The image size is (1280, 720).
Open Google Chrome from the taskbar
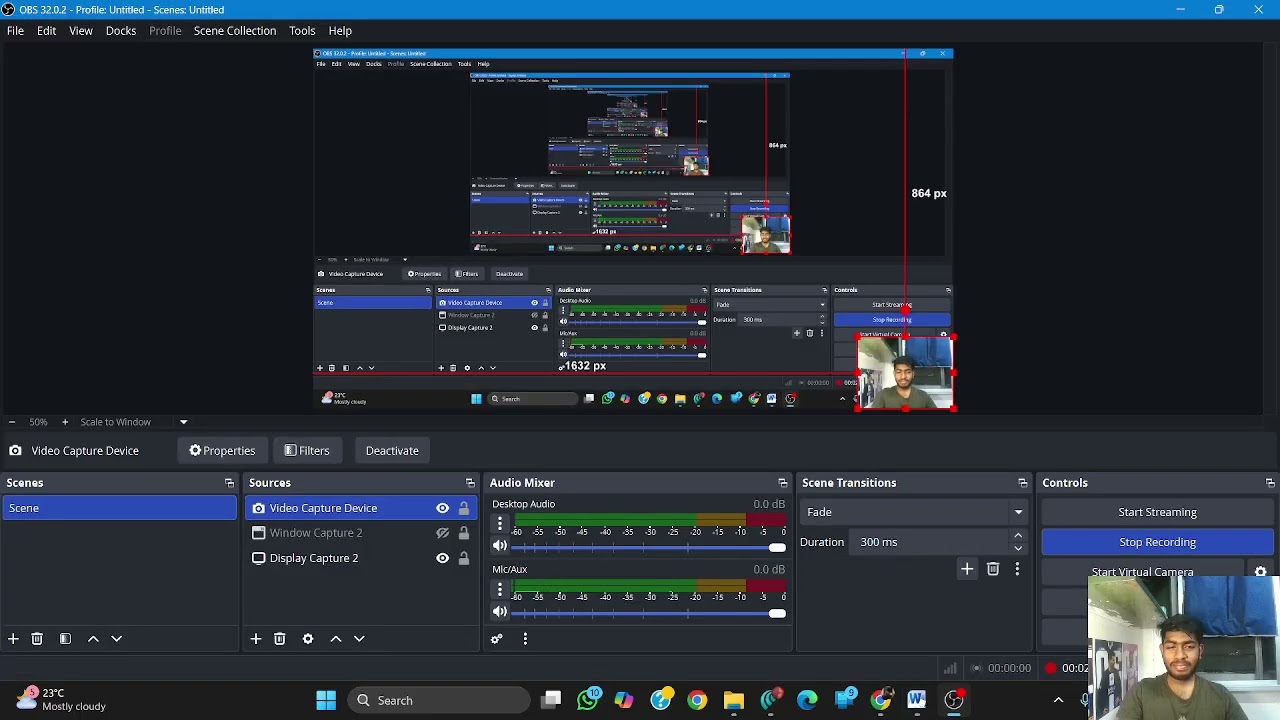point(697,700)
